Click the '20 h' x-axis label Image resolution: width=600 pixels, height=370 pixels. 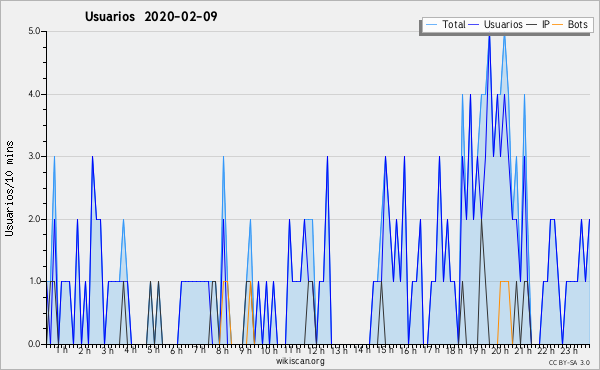(500, 350)
